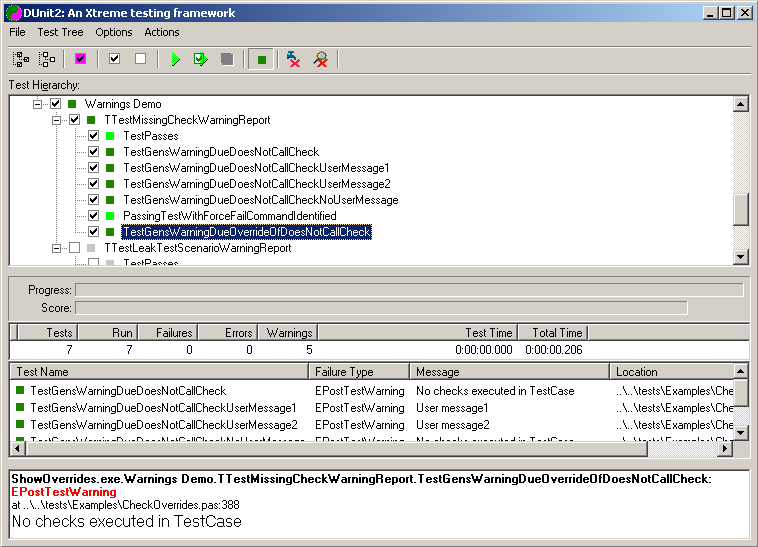The width and height of the screenshot is (758, 547).
Task: Click the checked checkbox toolbar icon
Action: coord(115,59)
